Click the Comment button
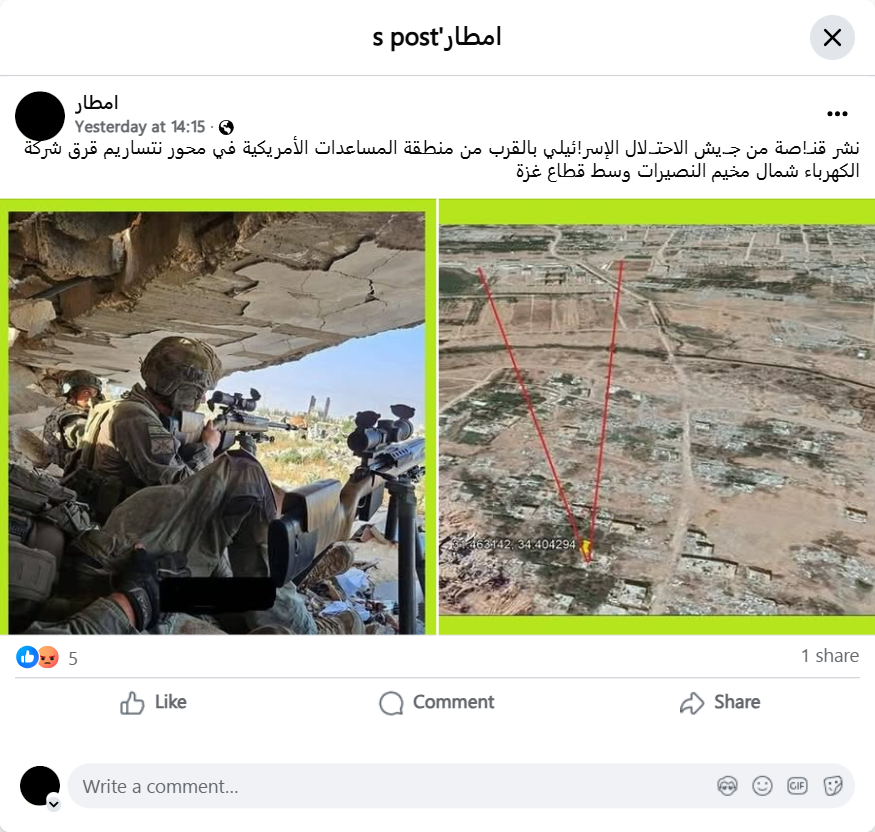 (437, 703)
